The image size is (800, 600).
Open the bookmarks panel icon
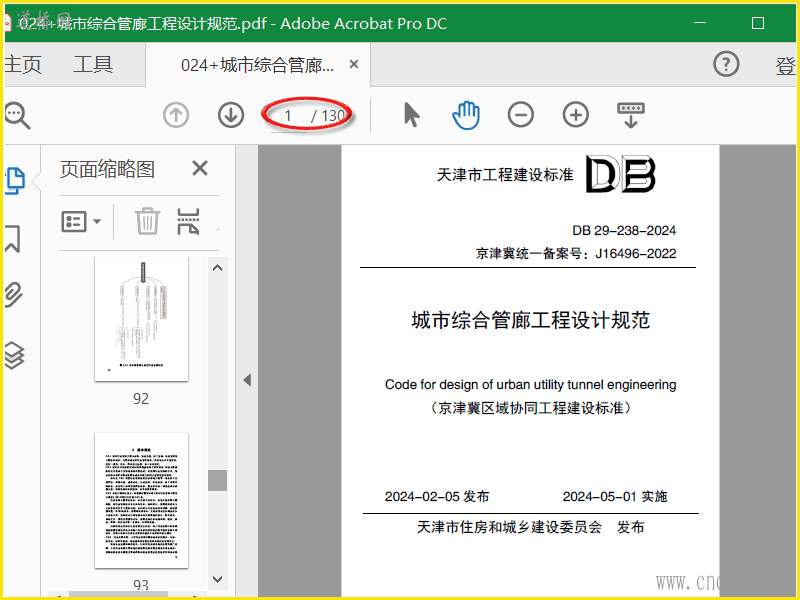click(x=13, y=239)
